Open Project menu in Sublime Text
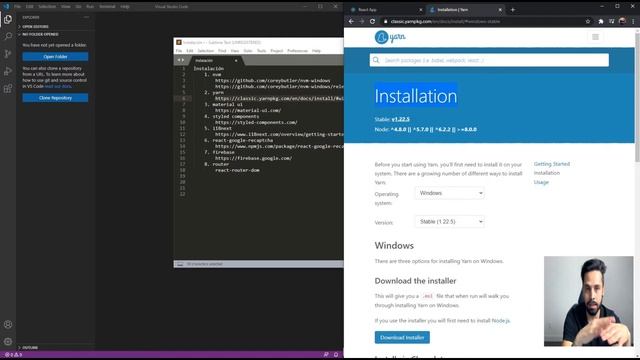This screenshot has width=640, height=360. (276, 51)
